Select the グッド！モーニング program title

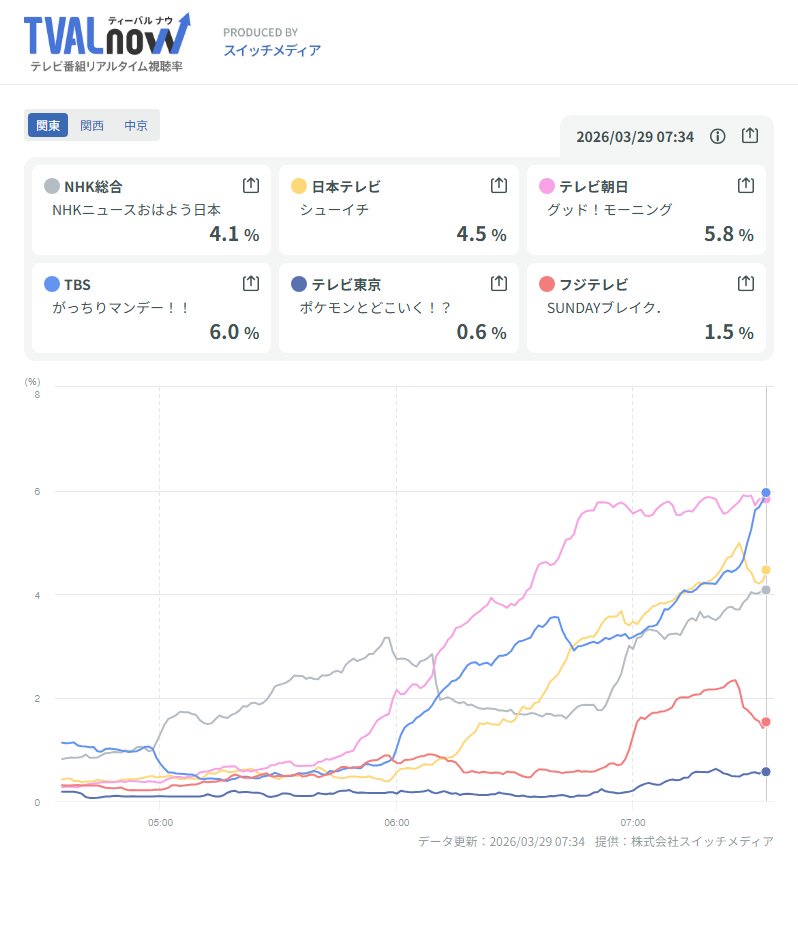609,210
